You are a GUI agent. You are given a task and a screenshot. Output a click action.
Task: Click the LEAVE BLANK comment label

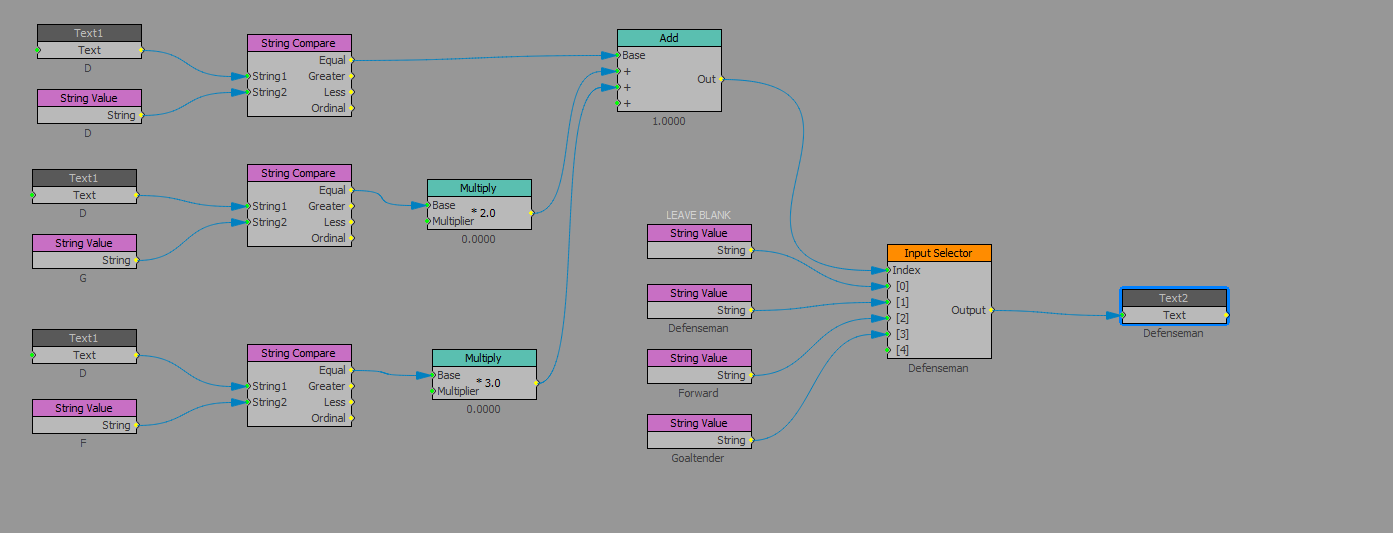click(x=698, y=215)
